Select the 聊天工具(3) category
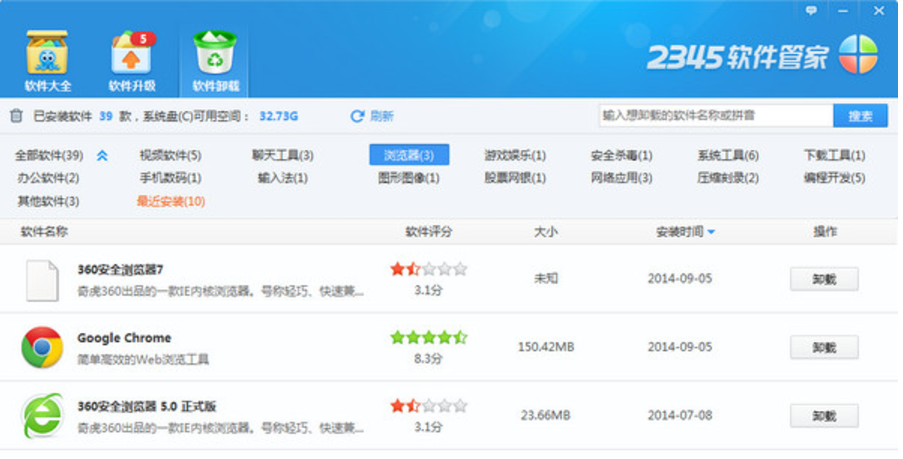This screenshot has width=903, height=459. (x=282, y=155)
